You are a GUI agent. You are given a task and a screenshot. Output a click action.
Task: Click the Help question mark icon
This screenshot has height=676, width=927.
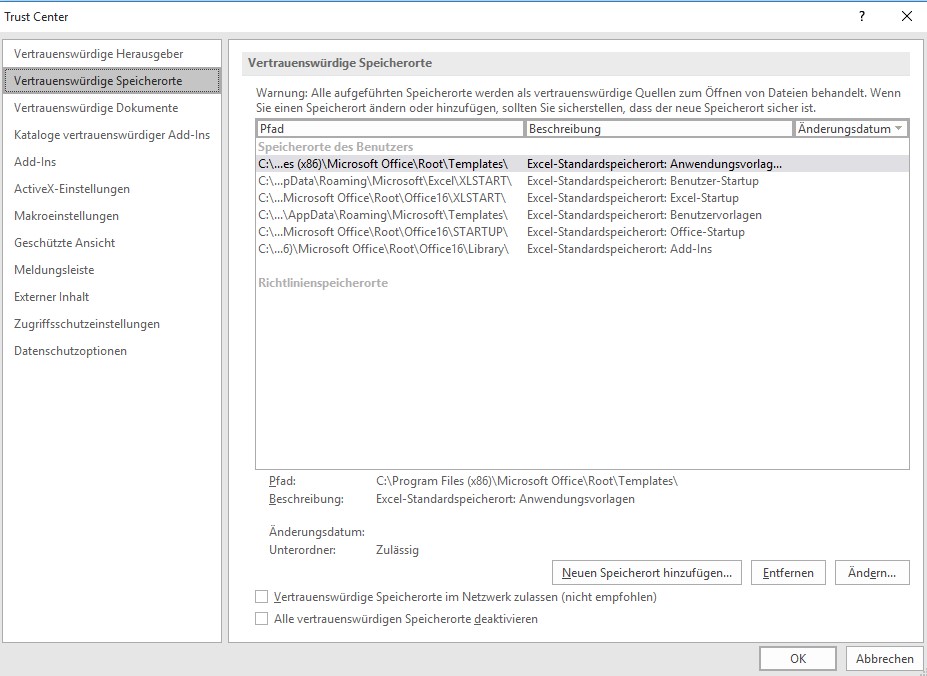(861, 16)
